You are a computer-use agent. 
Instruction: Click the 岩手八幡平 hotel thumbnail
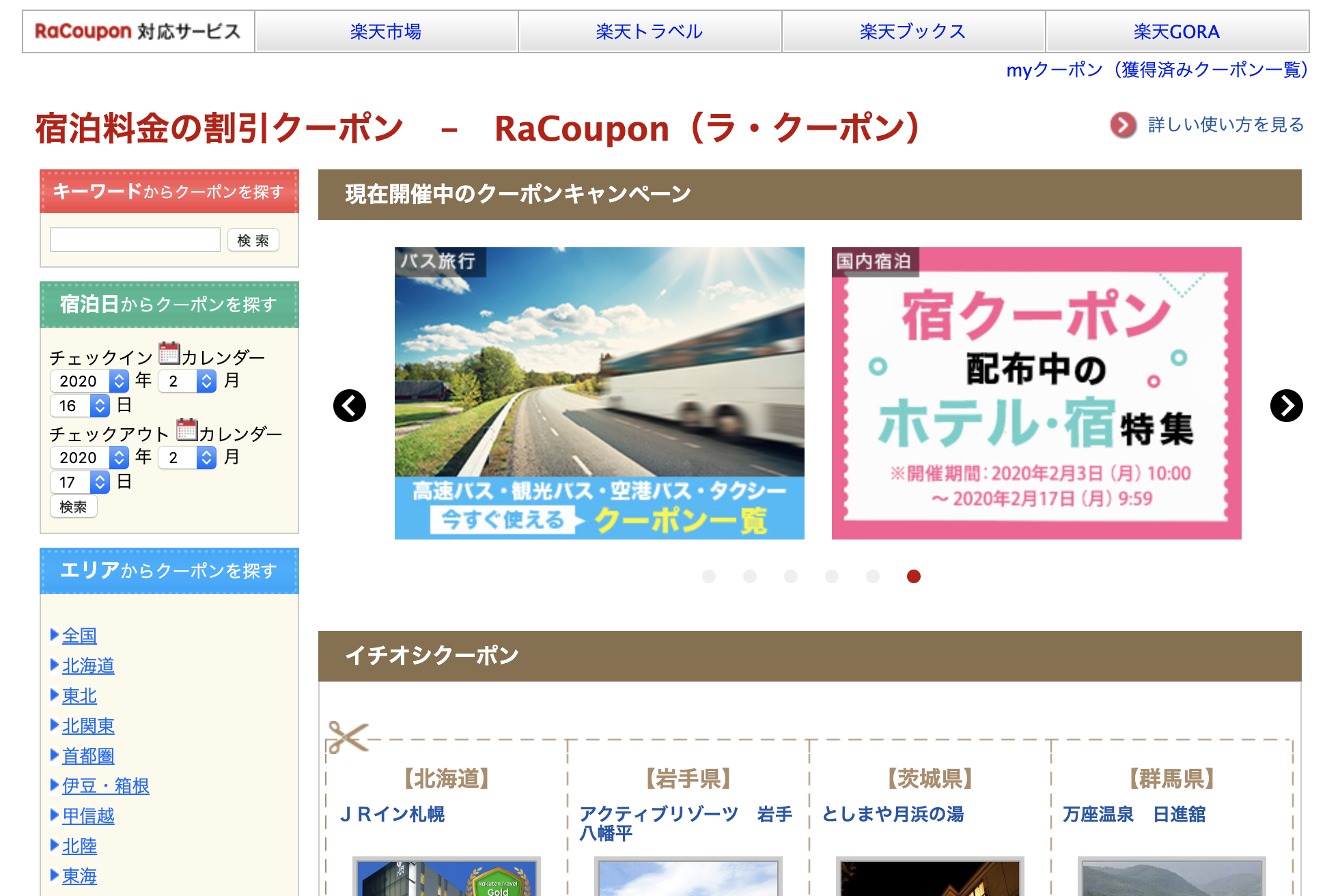[688, 877]
